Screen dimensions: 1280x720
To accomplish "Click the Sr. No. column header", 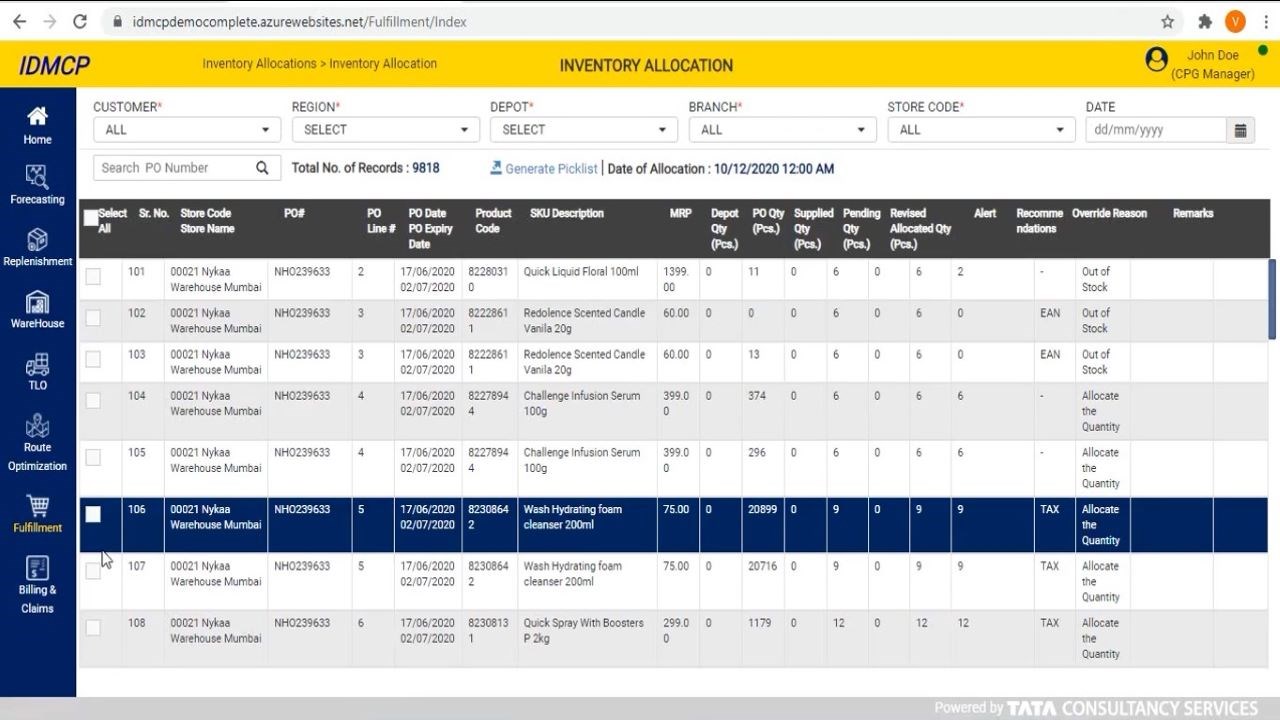I will click(x=154, y=213).
